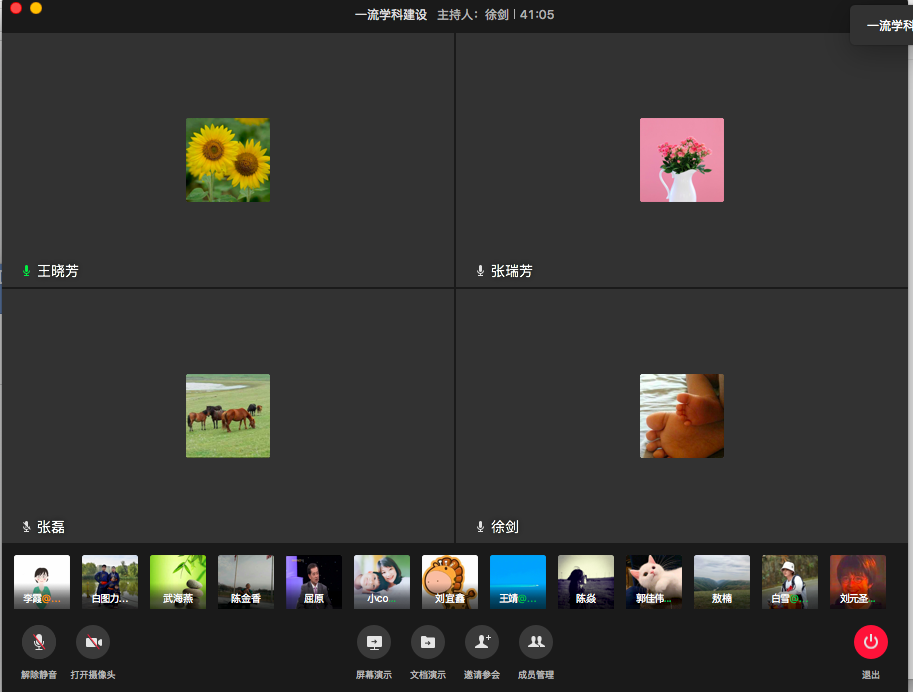
Task: Select 张磊's horses avatar
Action: (x=228, y=416)
